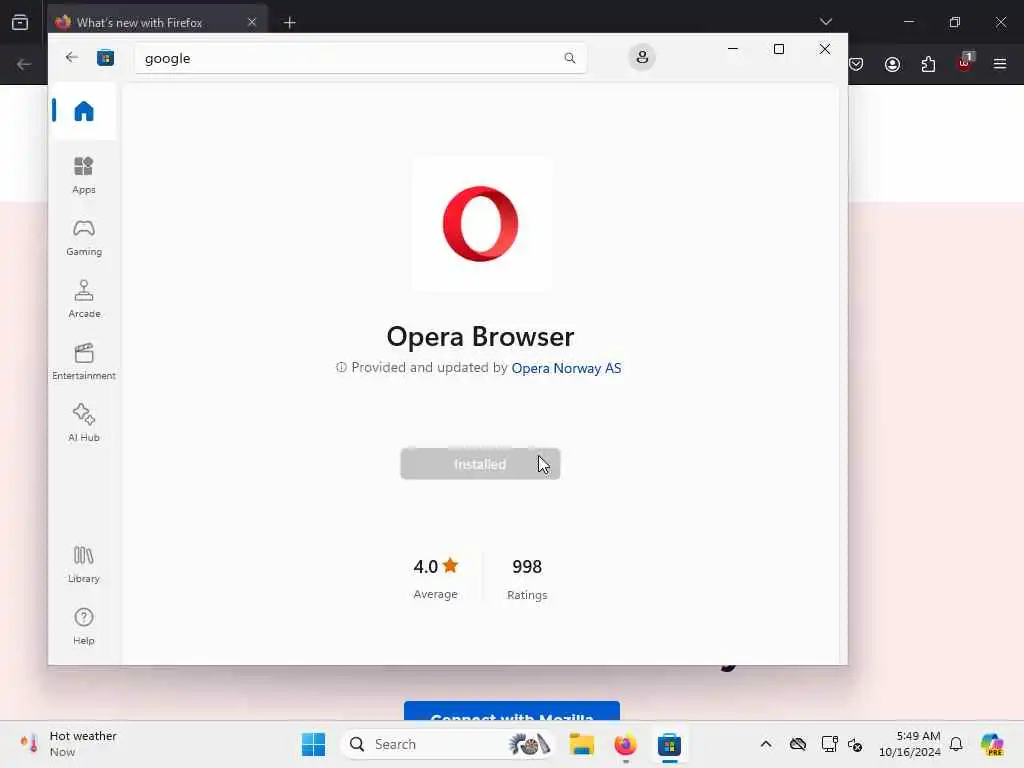Click the uBlock extension icon in Firefox
Screen dimensions: 1024x768
click(965, 63)
